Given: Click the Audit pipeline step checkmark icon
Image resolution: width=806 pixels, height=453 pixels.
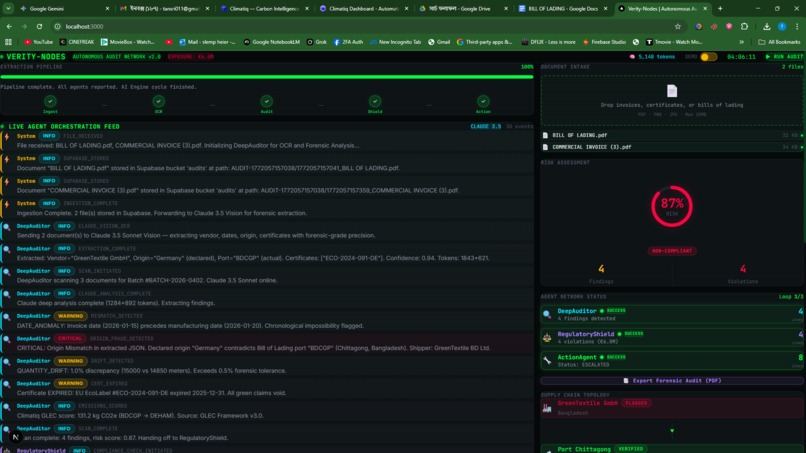Looking at the screenshot, I should (x=266, y=101).
